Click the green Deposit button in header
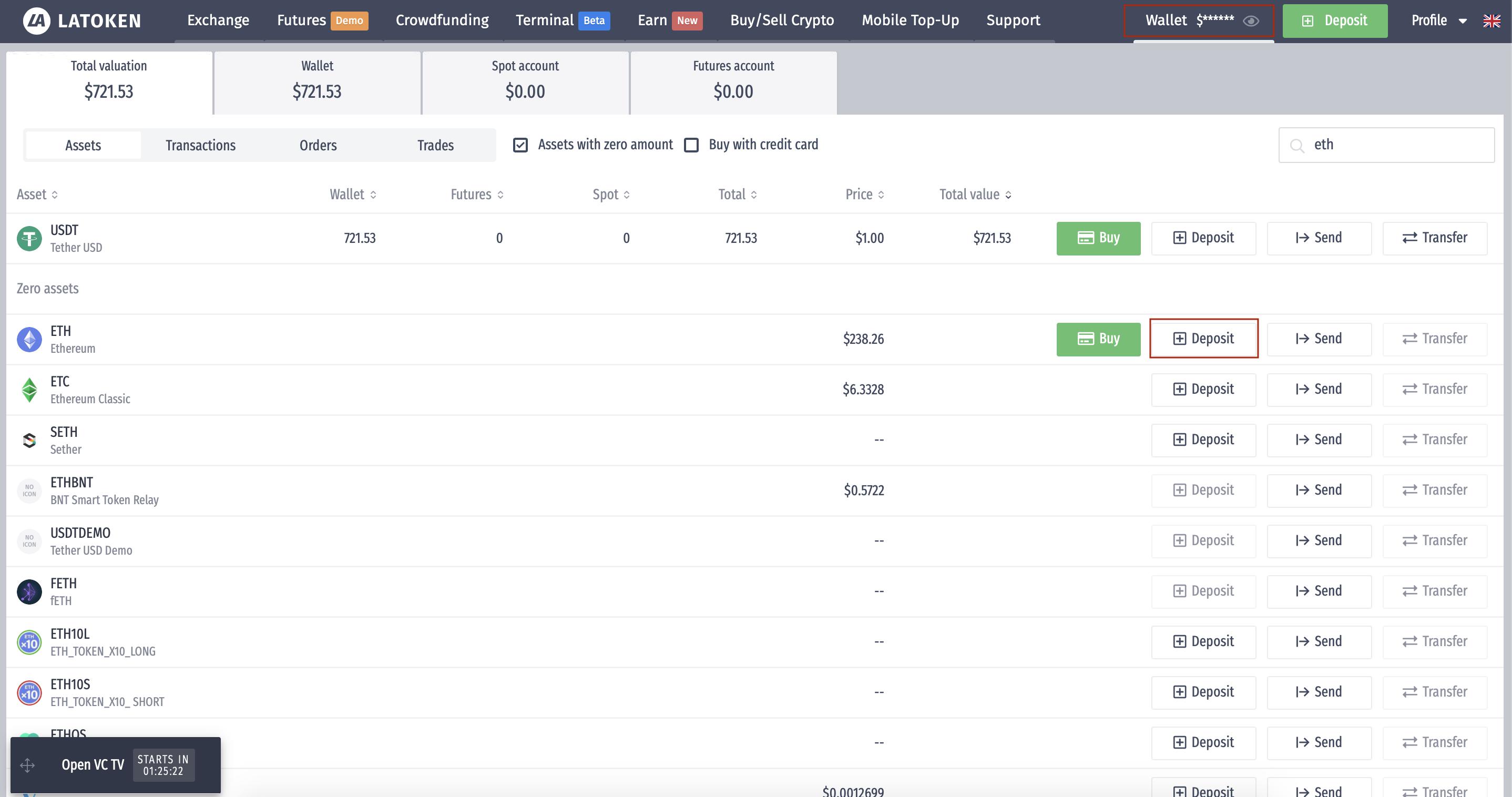The width and height of the screenshot is (1512, 797). pos(1335,21)
